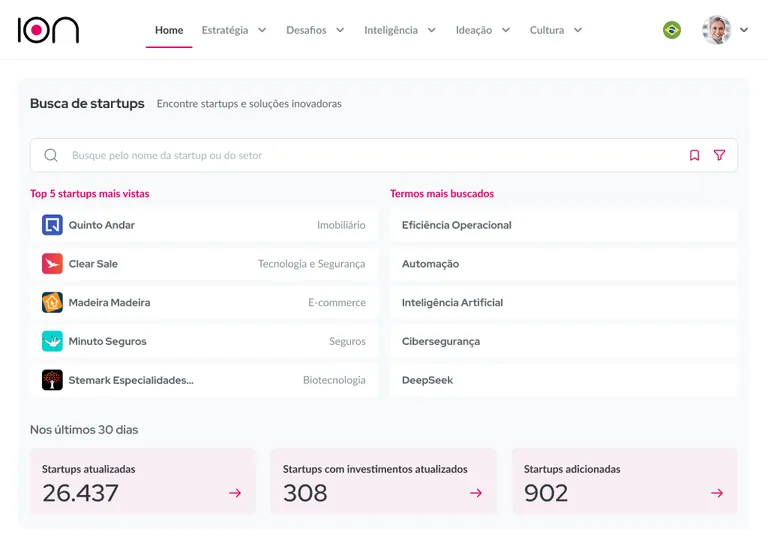
Task: Click the Biotecnologia sector label
Action: 334,380
